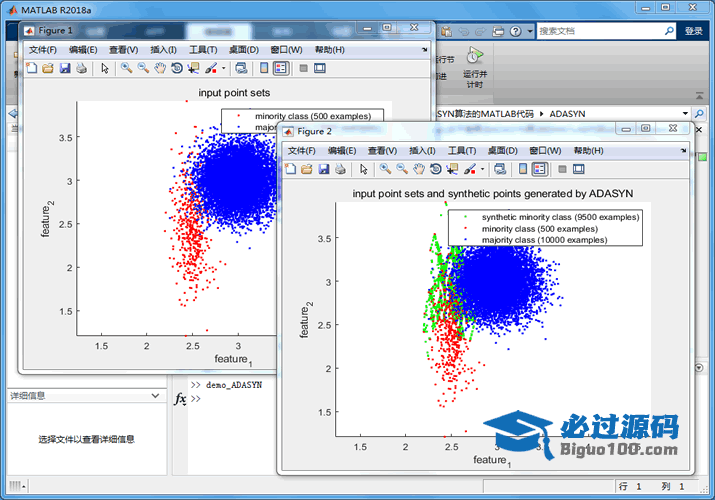The image size is (715, 500).
Task: Open brush color dropdown arrow in Figure 2
Action: point(482,169)
